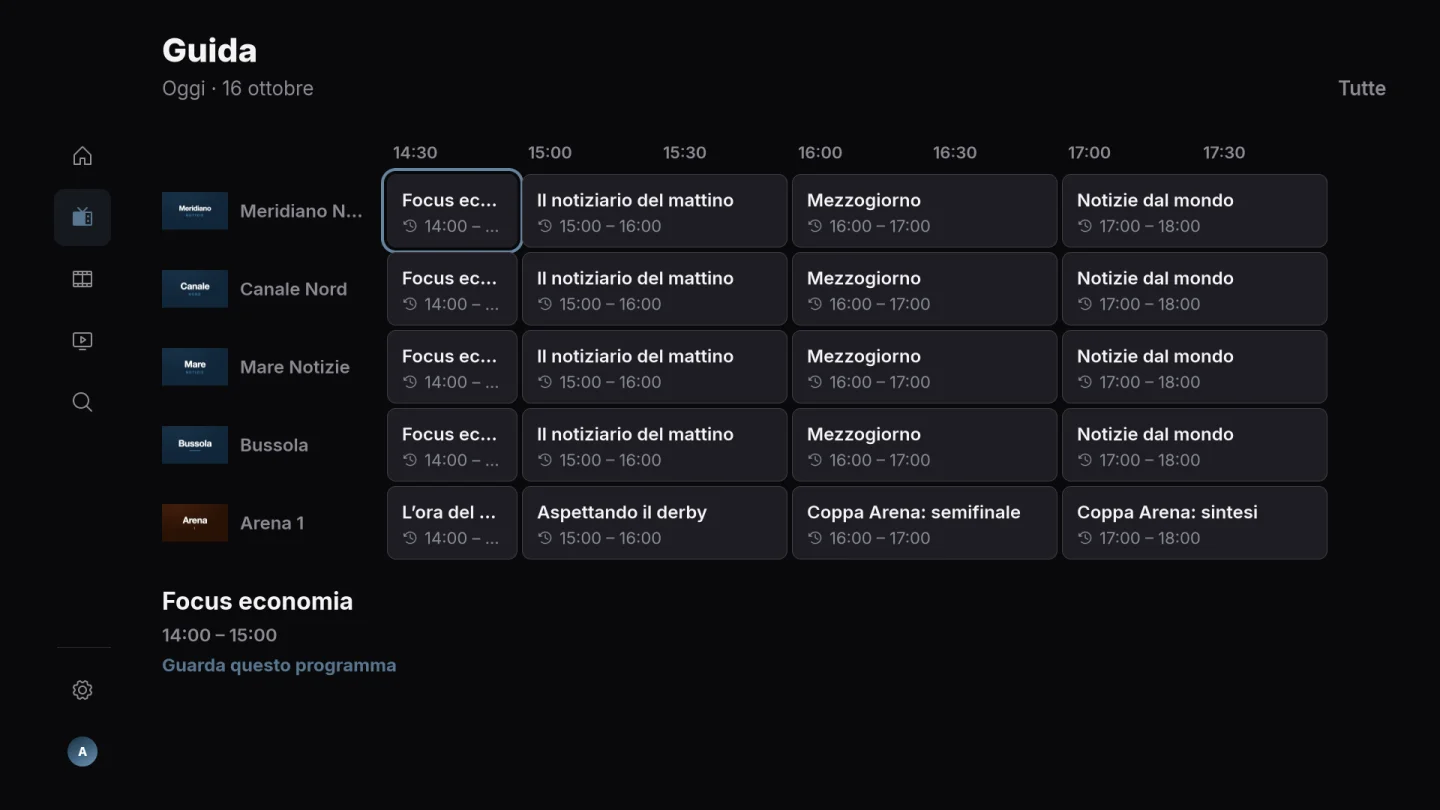Go to the Home sidebar icon

pos(82,156)
